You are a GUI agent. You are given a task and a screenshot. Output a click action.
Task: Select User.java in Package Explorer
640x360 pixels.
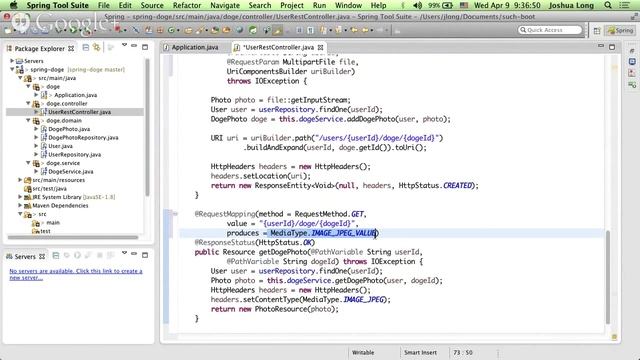60,146
